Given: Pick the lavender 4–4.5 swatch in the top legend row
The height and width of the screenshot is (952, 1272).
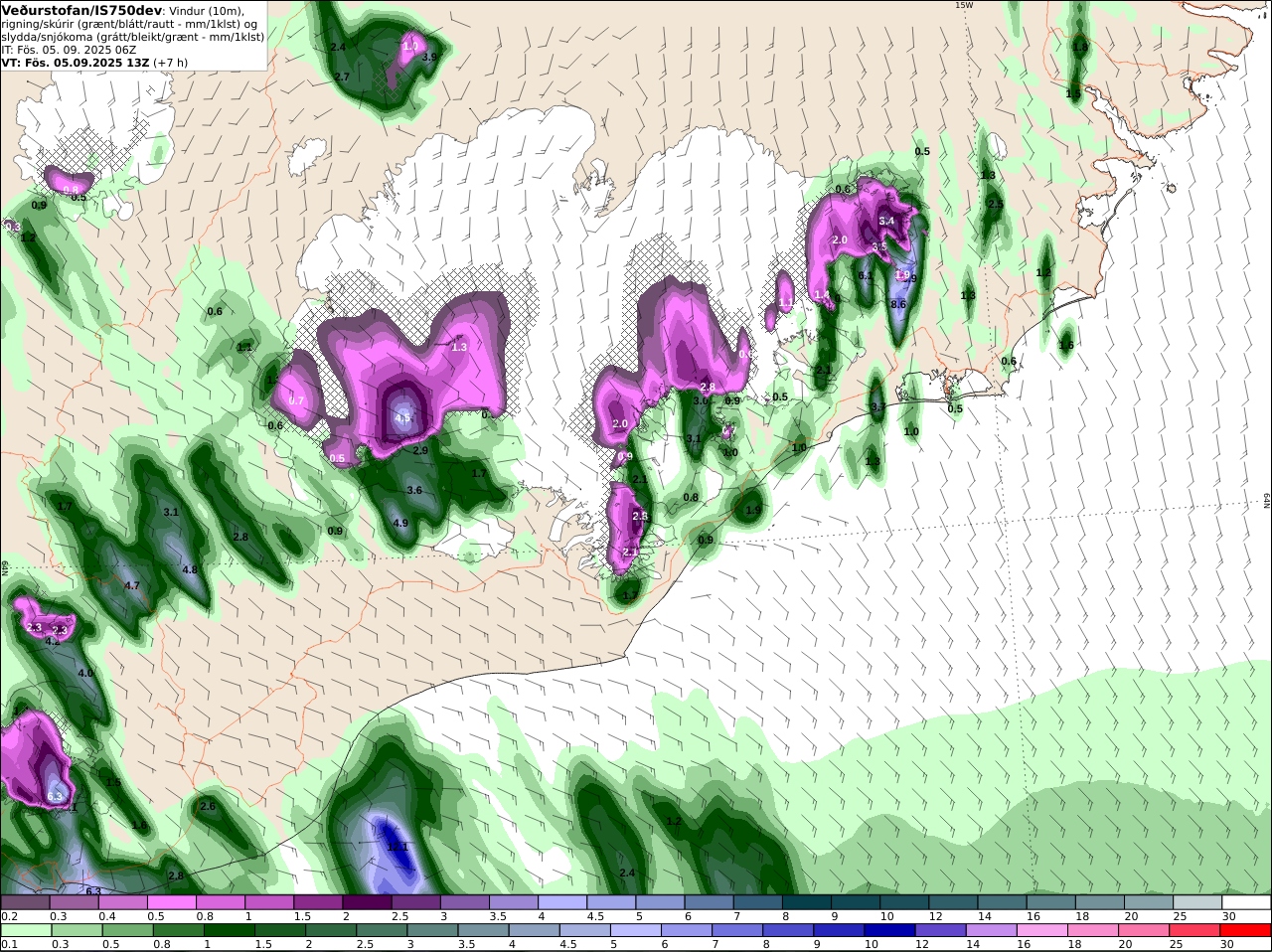Looking at the screenshot, I should [562, 902].
